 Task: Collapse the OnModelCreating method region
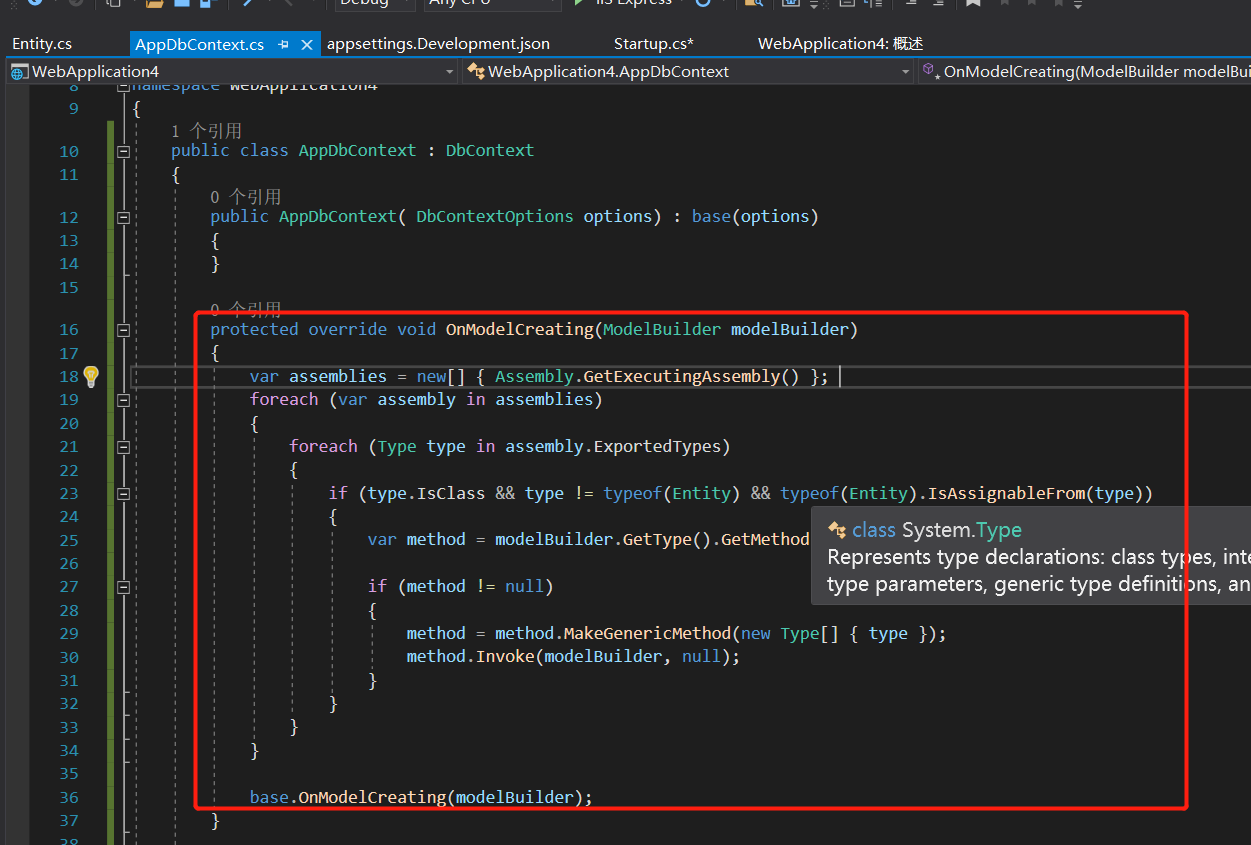pyautogui.click(x=124, y=329)
